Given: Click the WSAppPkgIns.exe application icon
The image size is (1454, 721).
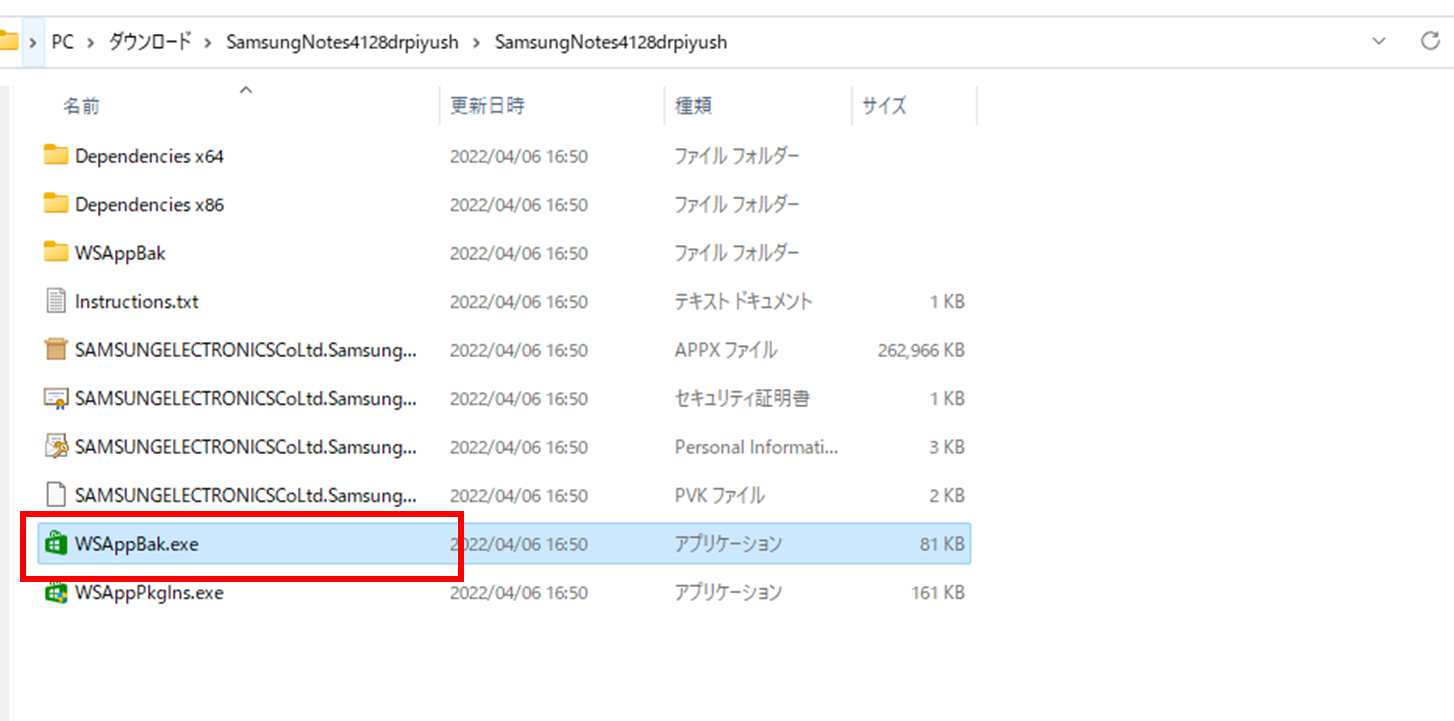Looking at the screenshot, I should 56,592.
